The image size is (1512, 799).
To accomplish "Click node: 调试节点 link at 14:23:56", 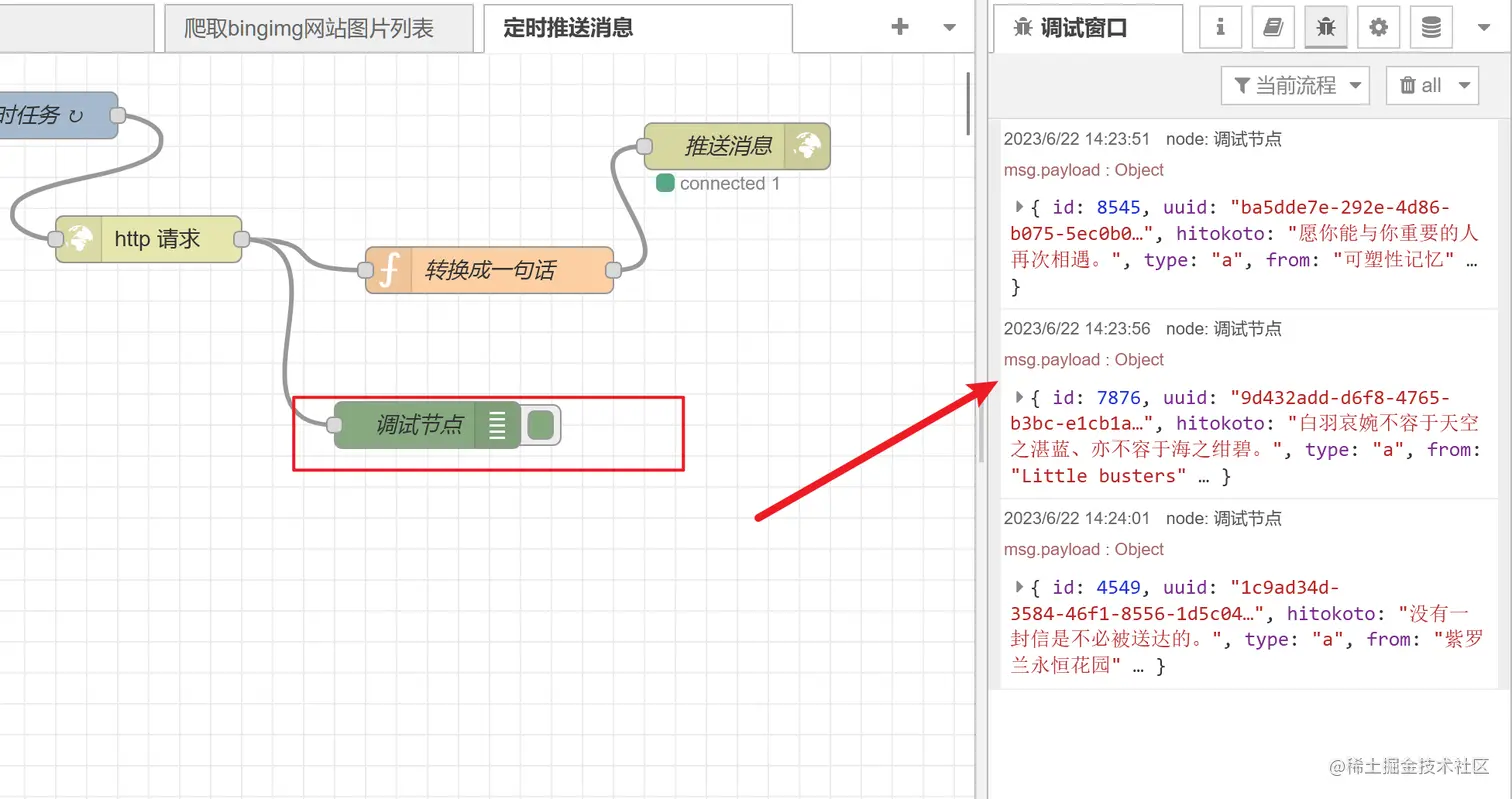I will pos(1224,329).
